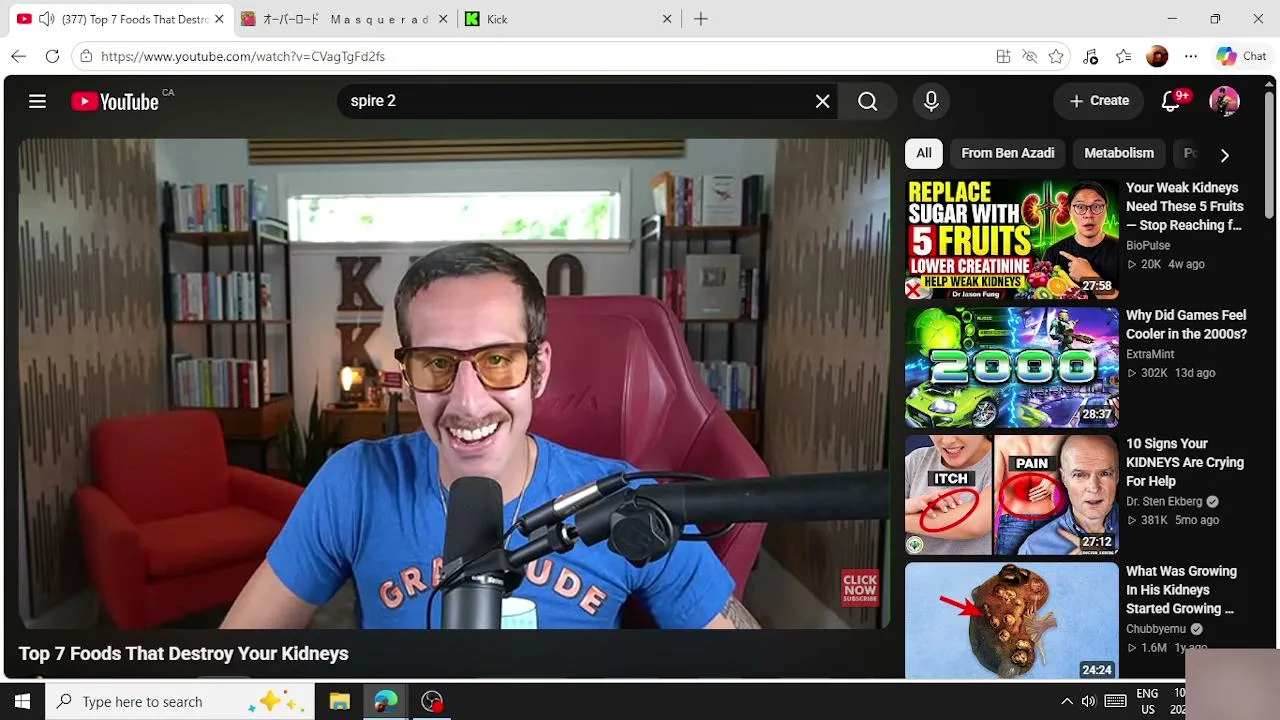
Task: Select the Metabolism filter chip
Action: (x=1119, y=153)
